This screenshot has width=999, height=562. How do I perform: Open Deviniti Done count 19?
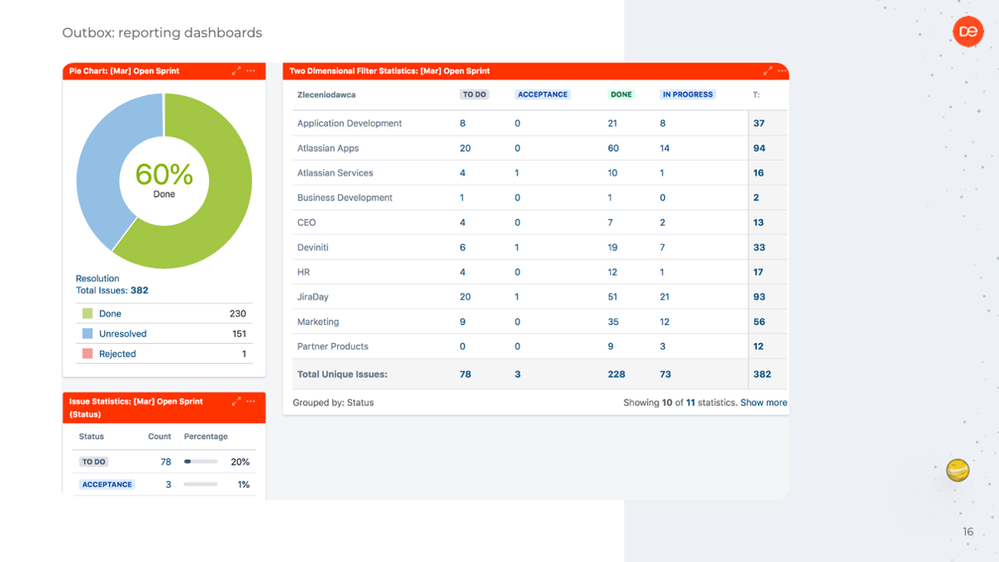pyautogui.click(x=612, y=248)
